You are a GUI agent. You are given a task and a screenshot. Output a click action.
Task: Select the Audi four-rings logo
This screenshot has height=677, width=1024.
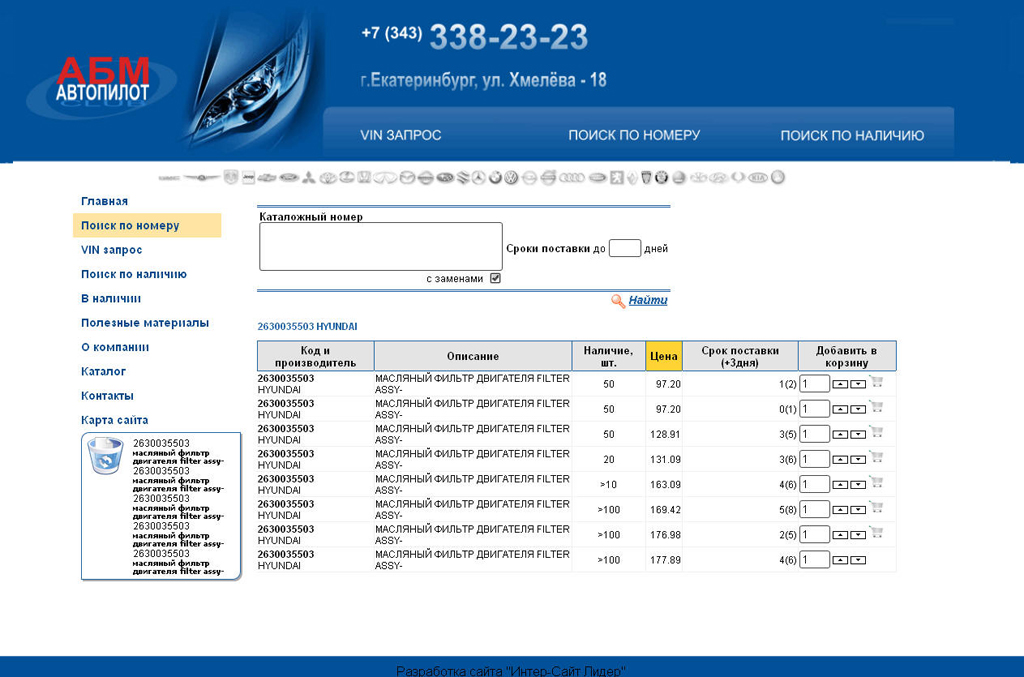pos(573,178)
